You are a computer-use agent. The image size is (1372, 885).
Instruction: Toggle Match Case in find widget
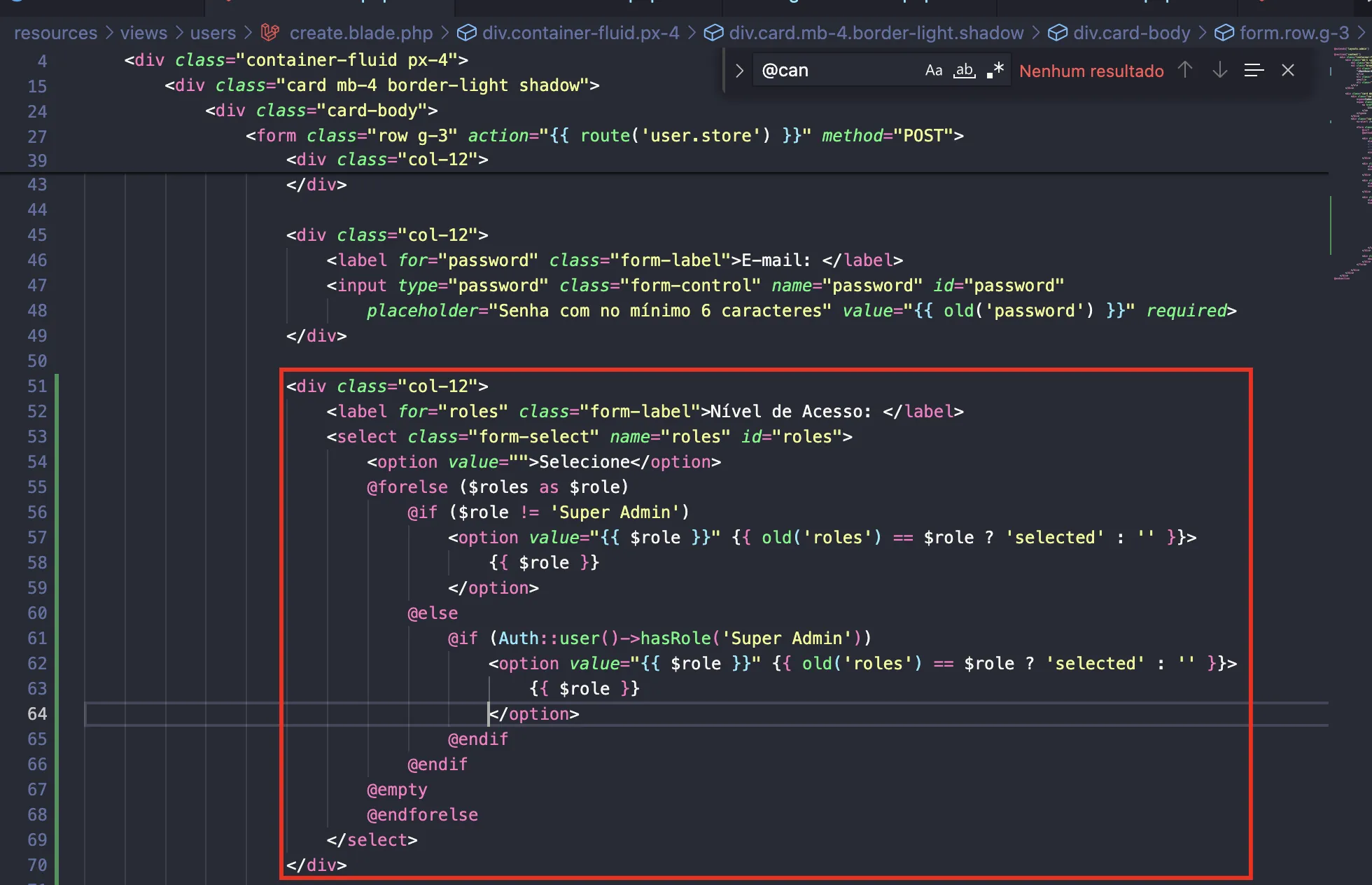[933, 71]
